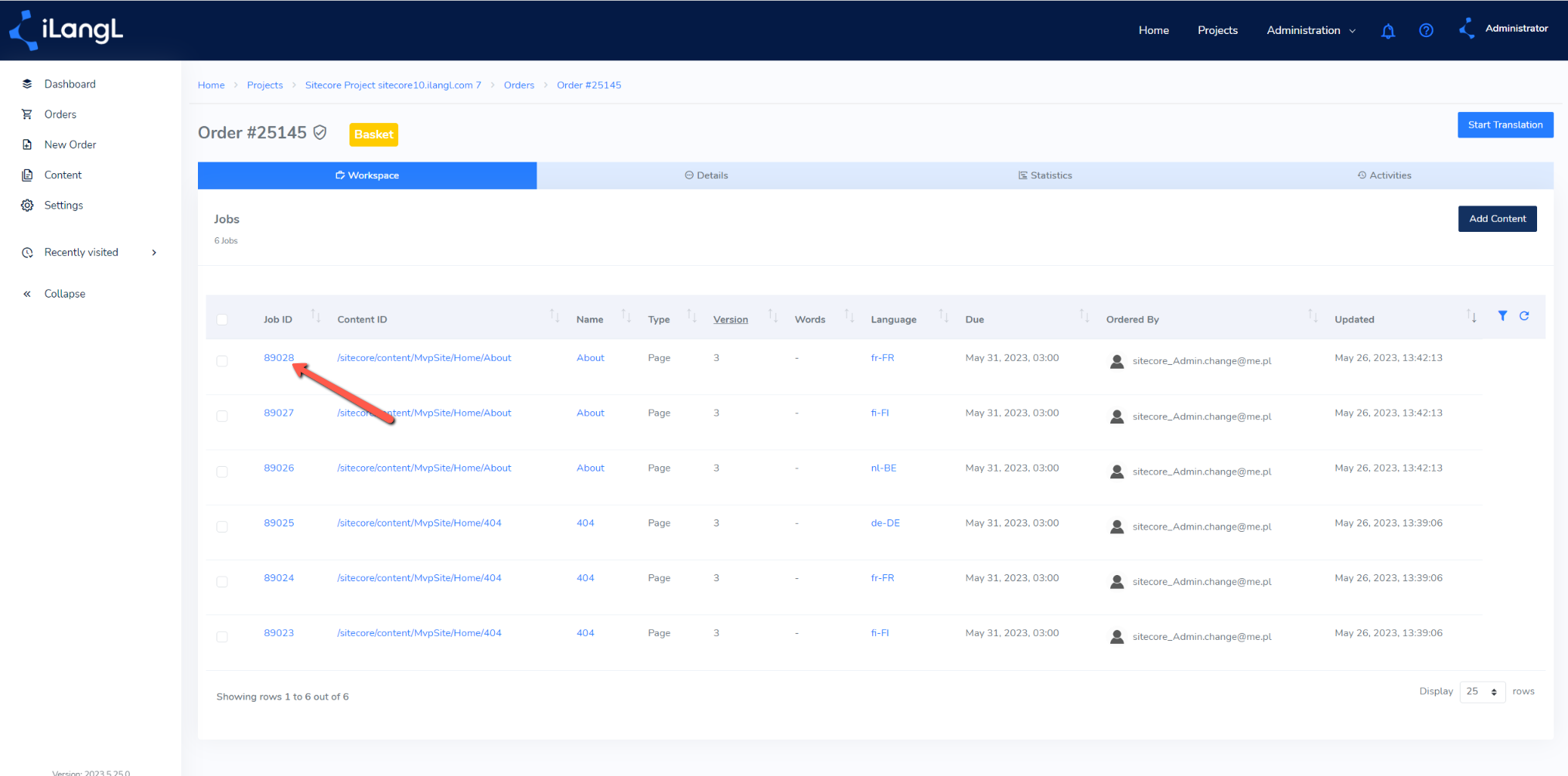Expand the Recently visited chevron

click(155, 253)
